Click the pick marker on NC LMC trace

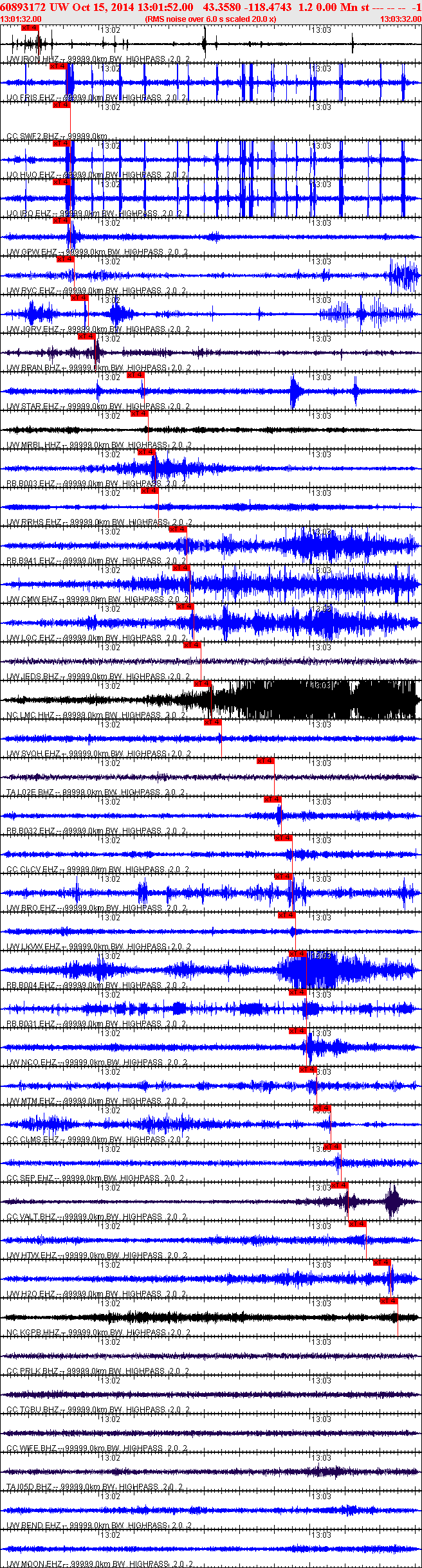202,684
